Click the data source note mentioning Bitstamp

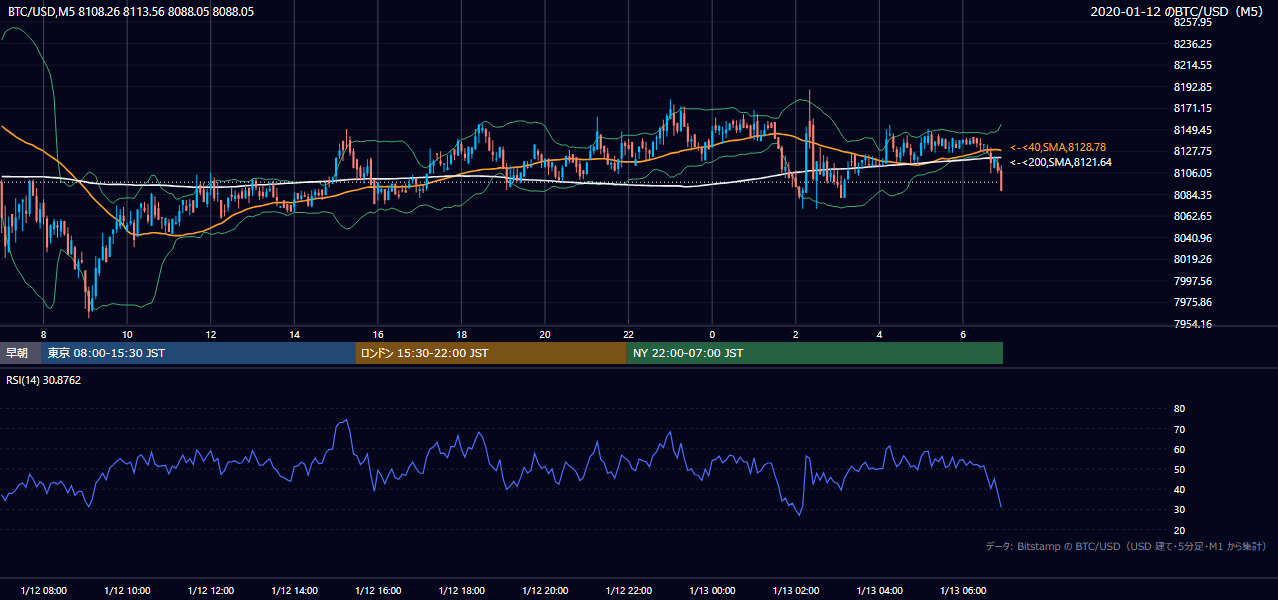pos(1126,547)
